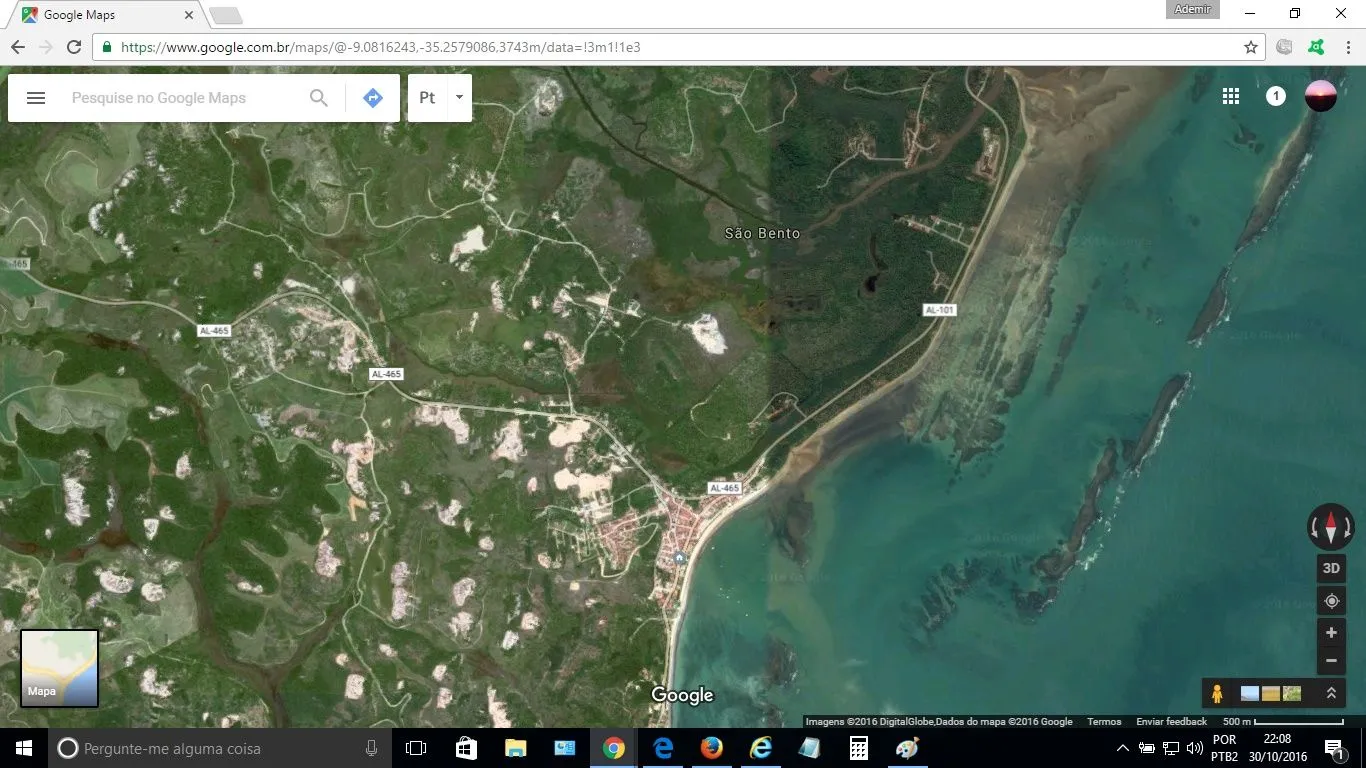Zoom in with the plus button

(x=1331, y=633)
